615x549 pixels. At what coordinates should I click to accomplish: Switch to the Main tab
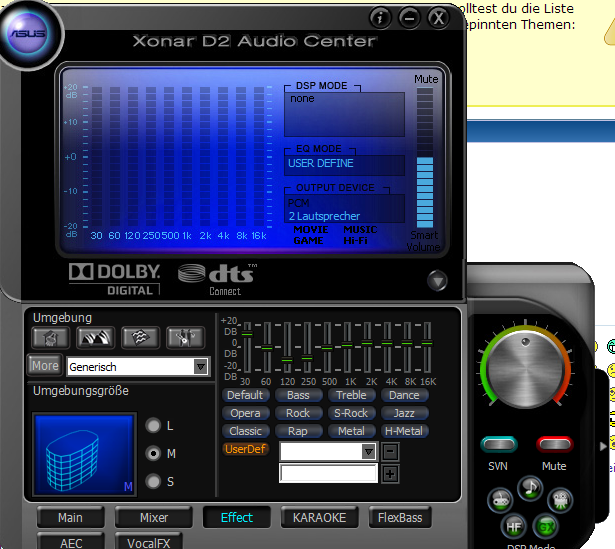coord(71,518)
